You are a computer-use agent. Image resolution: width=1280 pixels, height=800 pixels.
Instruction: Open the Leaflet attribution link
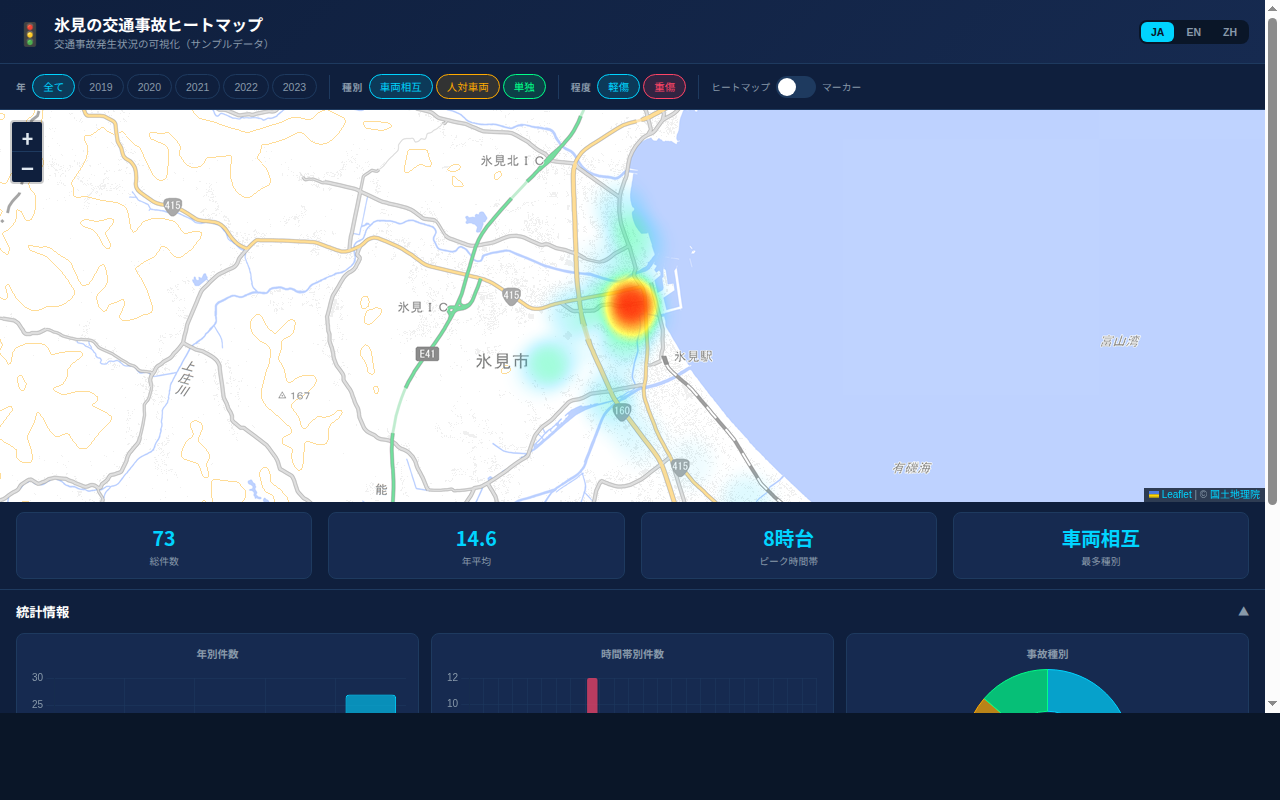[x=1177, y=494]
